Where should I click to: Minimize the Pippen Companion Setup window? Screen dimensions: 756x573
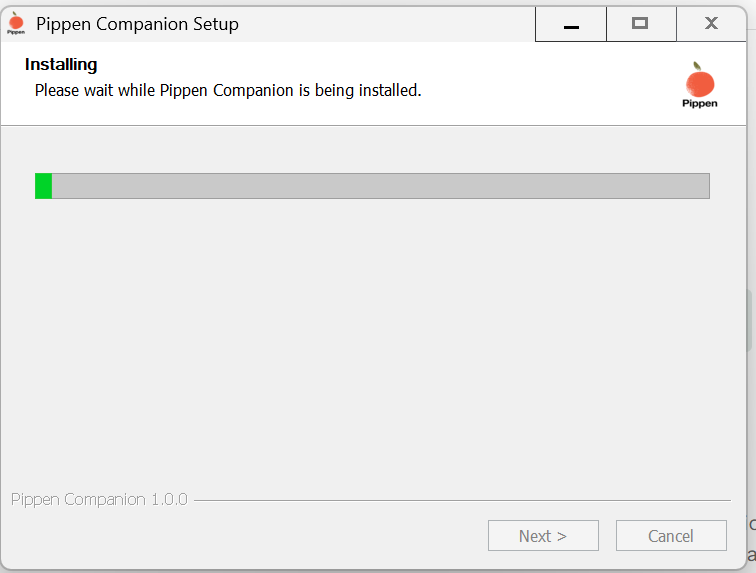point(571,23)
